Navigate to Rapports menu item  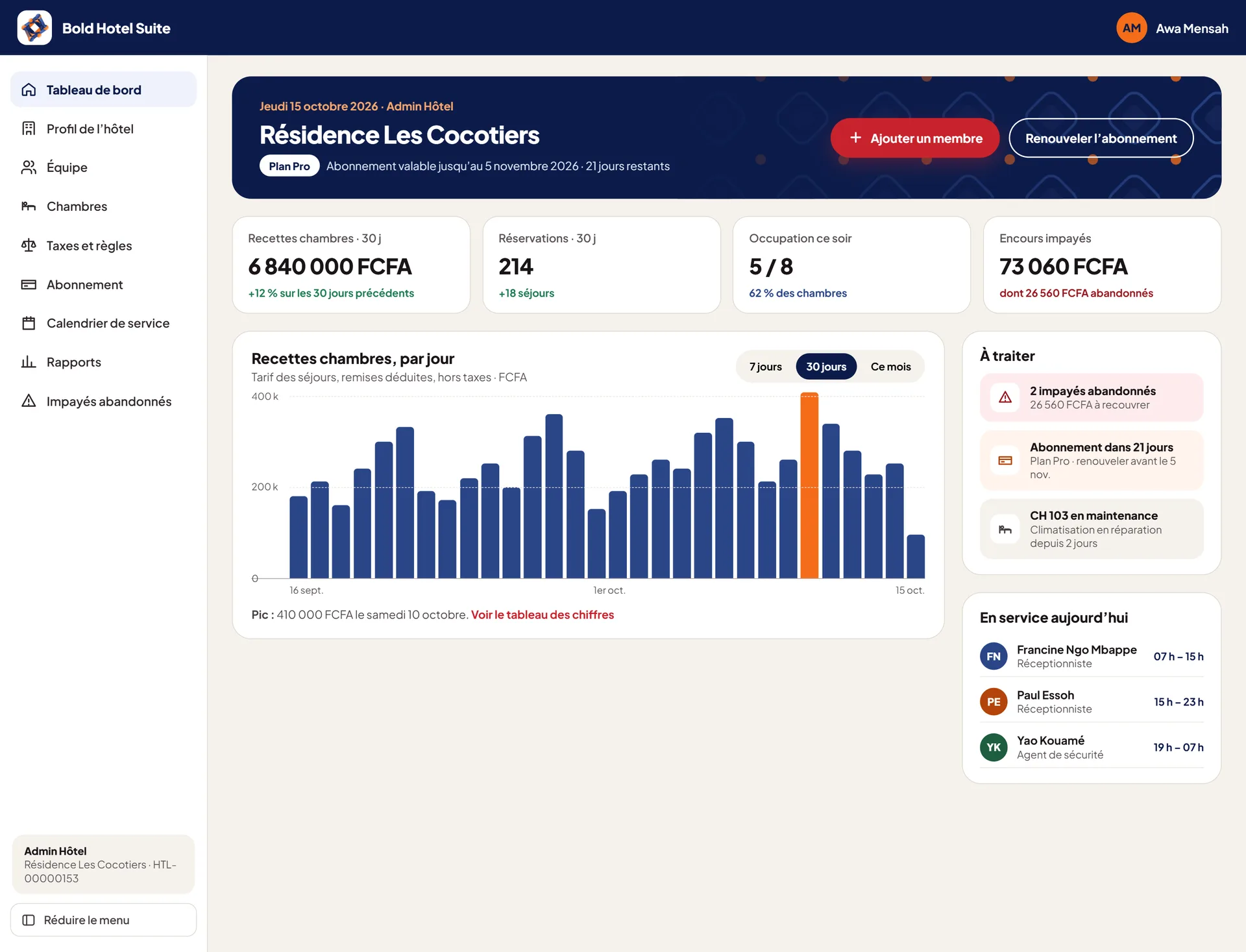click(103, 362)
